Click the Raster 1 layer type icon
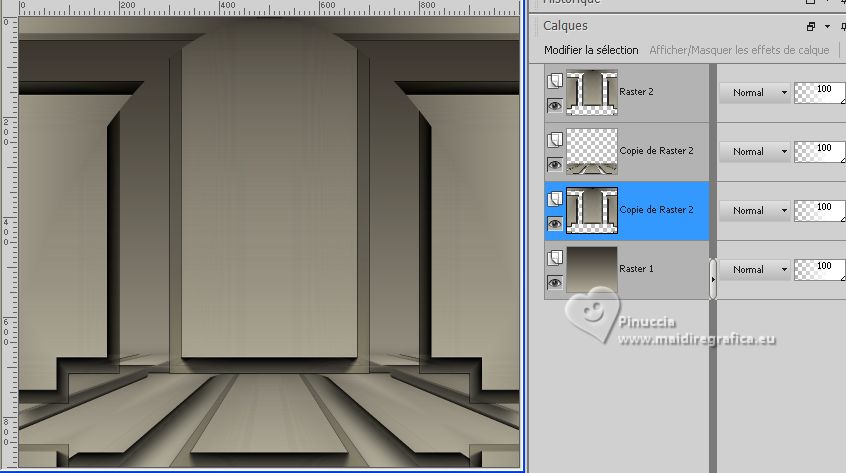This screenshot has height=473, width=846. point(555,258)
